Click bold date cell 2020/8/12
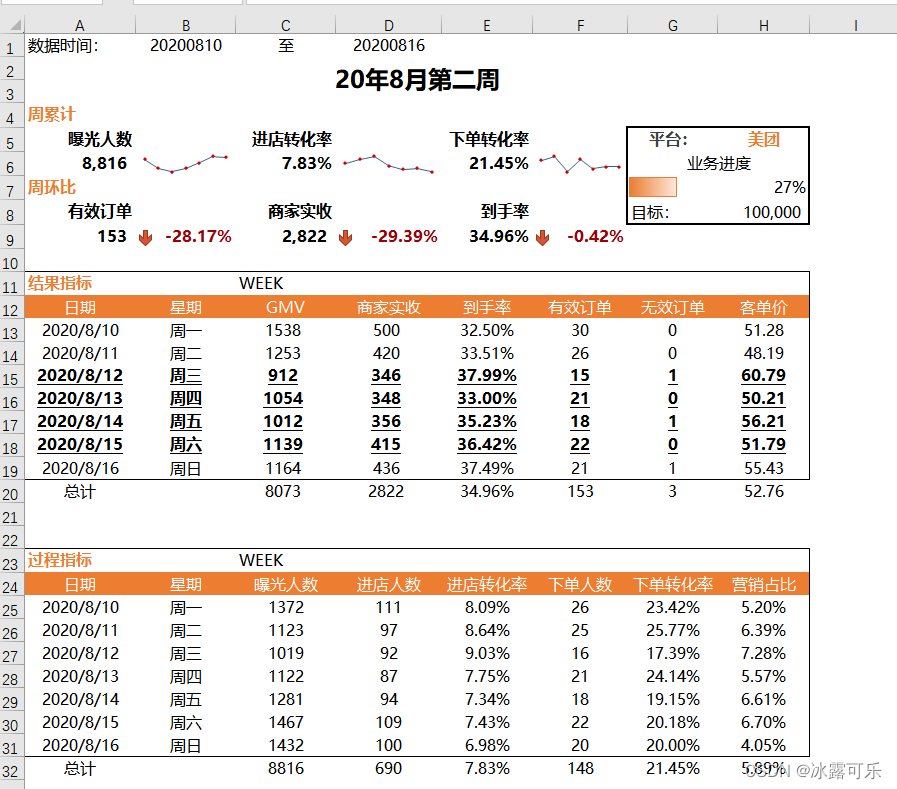 [x=80, y=375]
